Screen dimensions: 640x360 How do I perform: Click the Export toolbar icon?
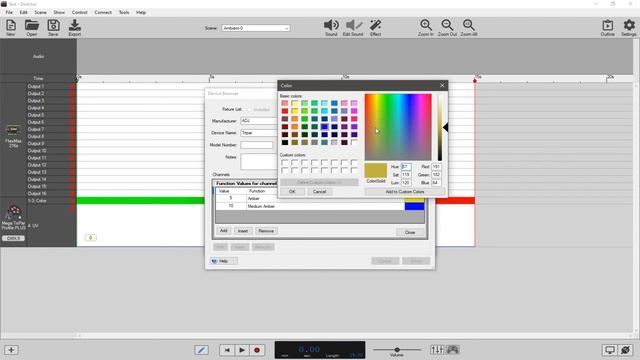[75, 25]
